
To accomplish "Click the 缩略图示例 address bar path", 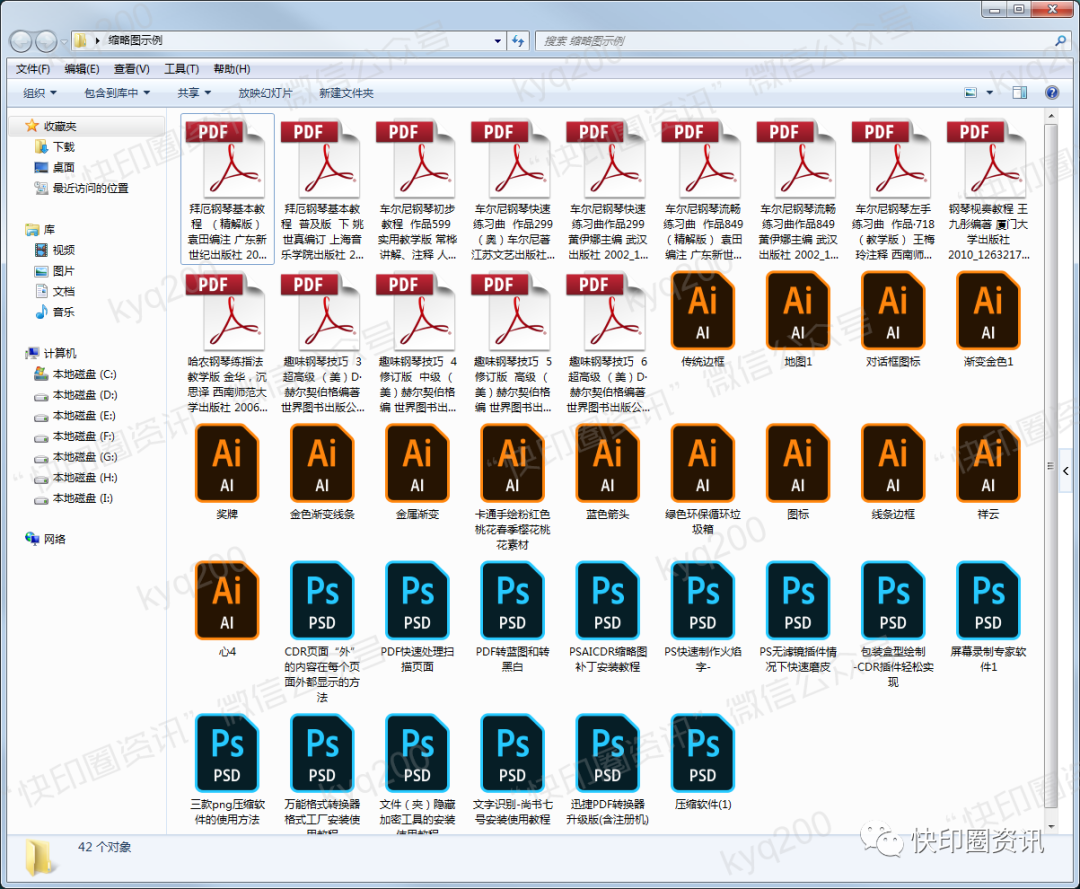I will (135, 41).
